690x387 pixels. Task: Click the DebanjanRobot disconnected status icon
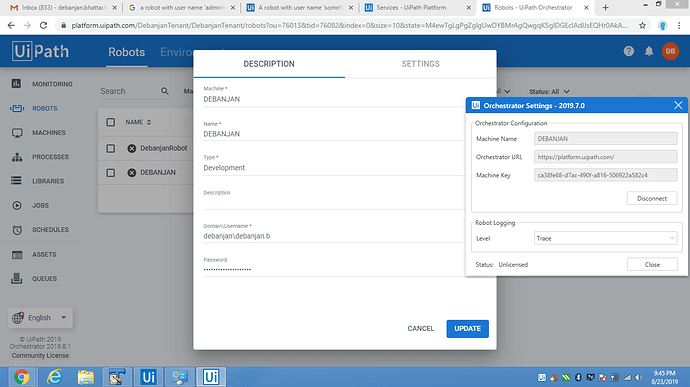tap(132, 148)
